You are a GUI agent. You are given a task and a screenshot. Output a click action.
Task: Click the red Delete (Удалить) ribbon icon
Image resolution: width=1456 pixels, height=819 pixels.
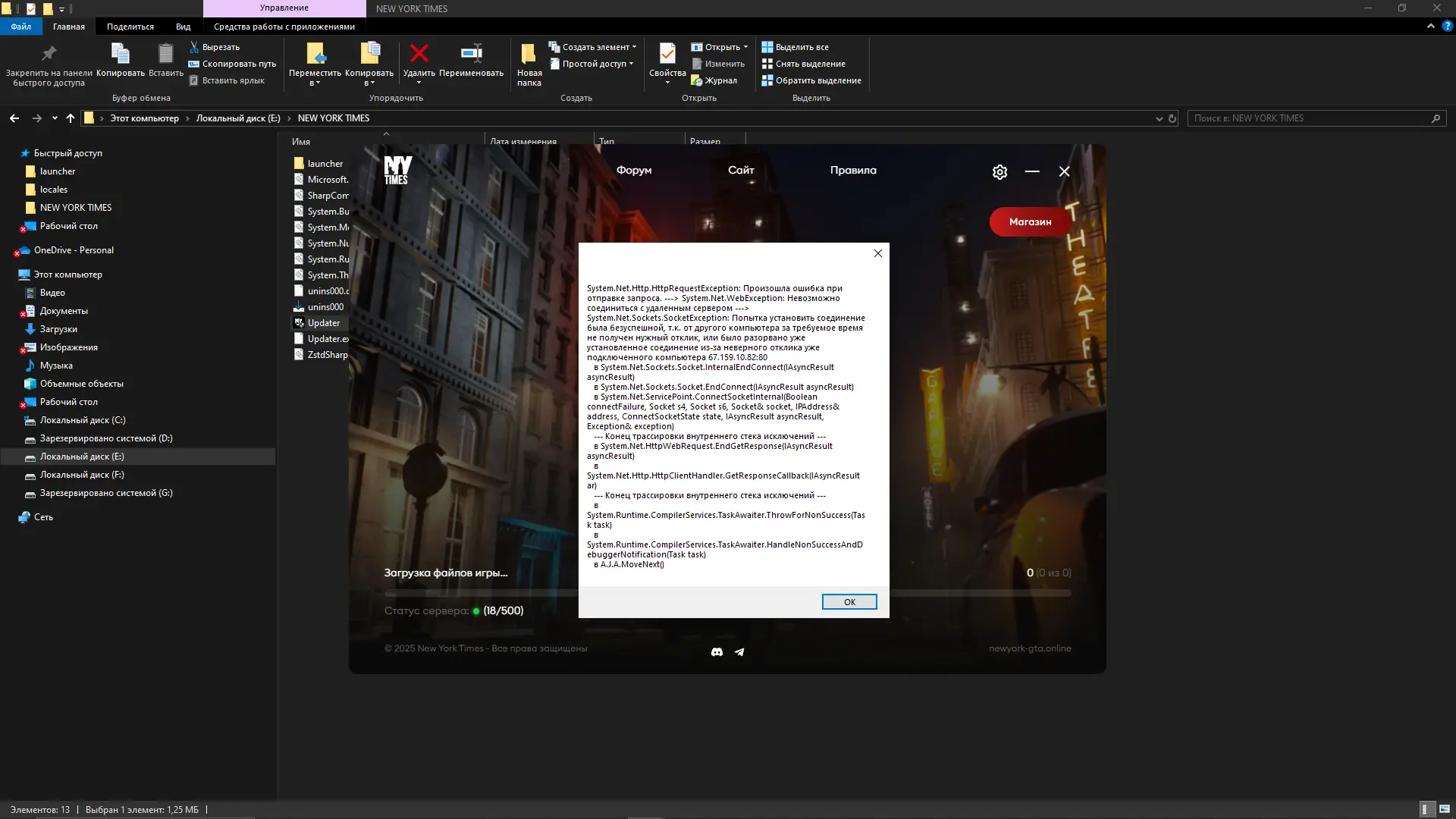419,55
